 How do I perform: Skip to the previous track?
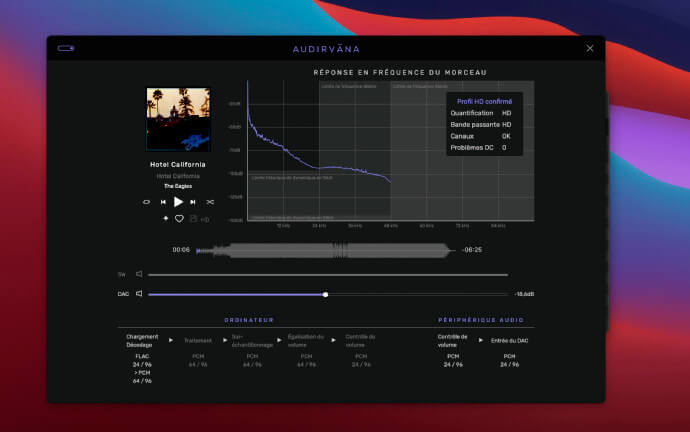pyautogui.click(x=163, y=202)
